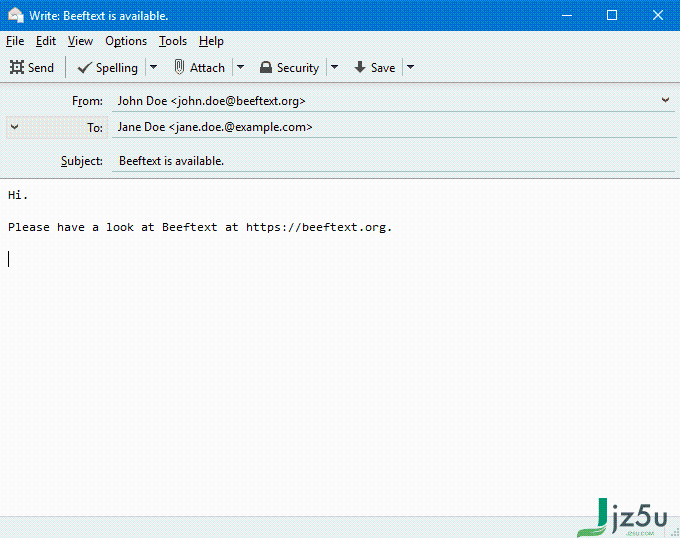Open the File menu

pyautogui.click(x=15, y=41)
